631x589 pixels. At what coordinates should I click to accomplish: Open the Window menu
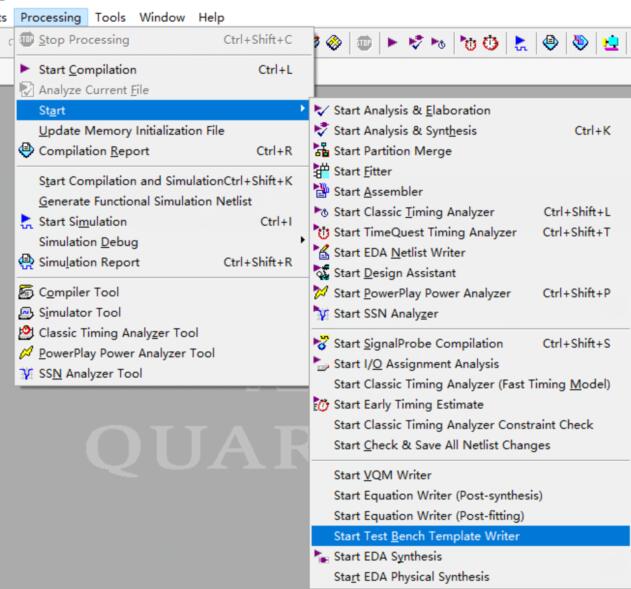[x=162, y=17]
